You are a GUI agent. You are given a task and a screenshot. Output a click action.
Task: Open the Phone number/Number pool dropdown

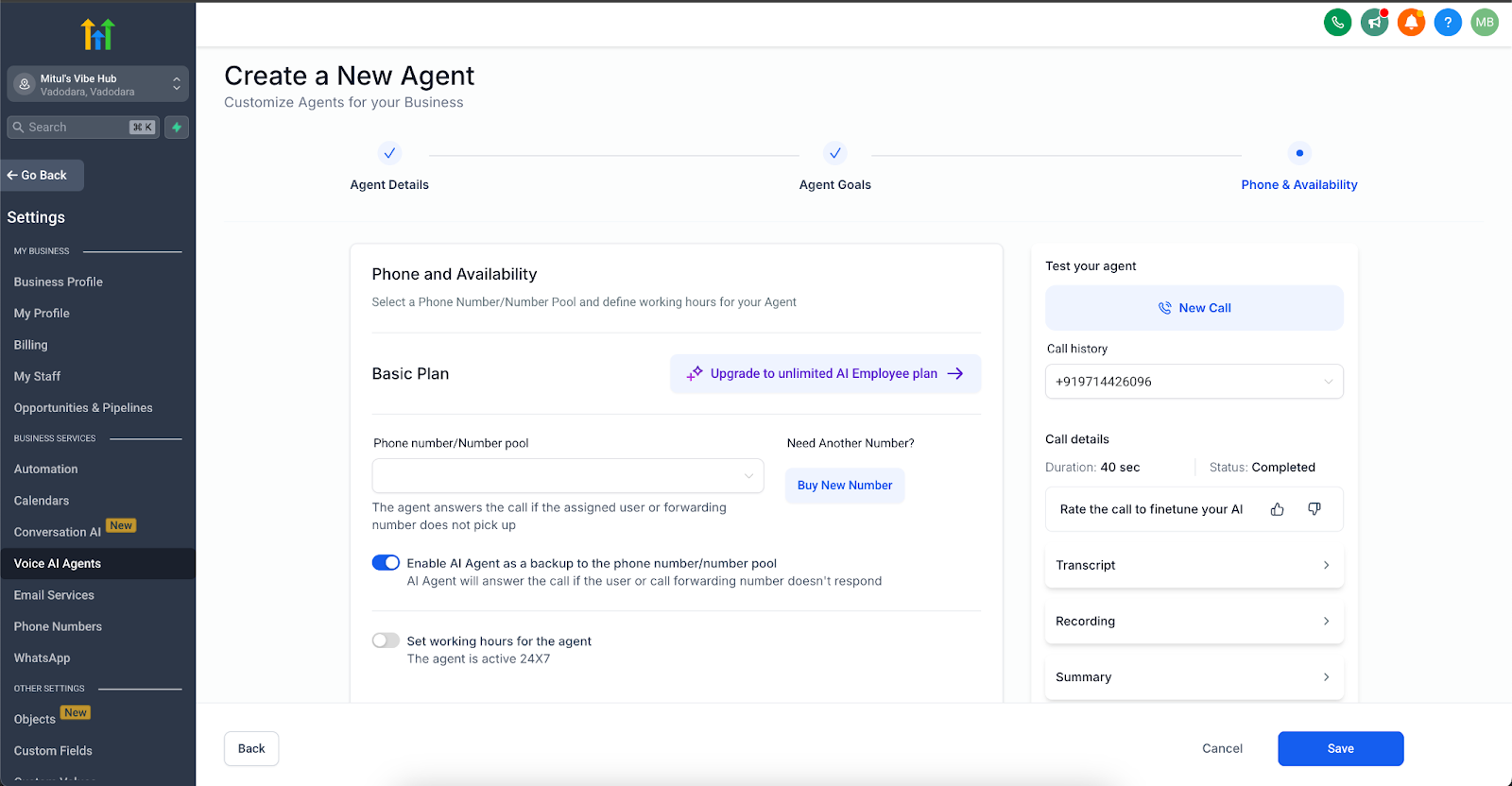568,476
